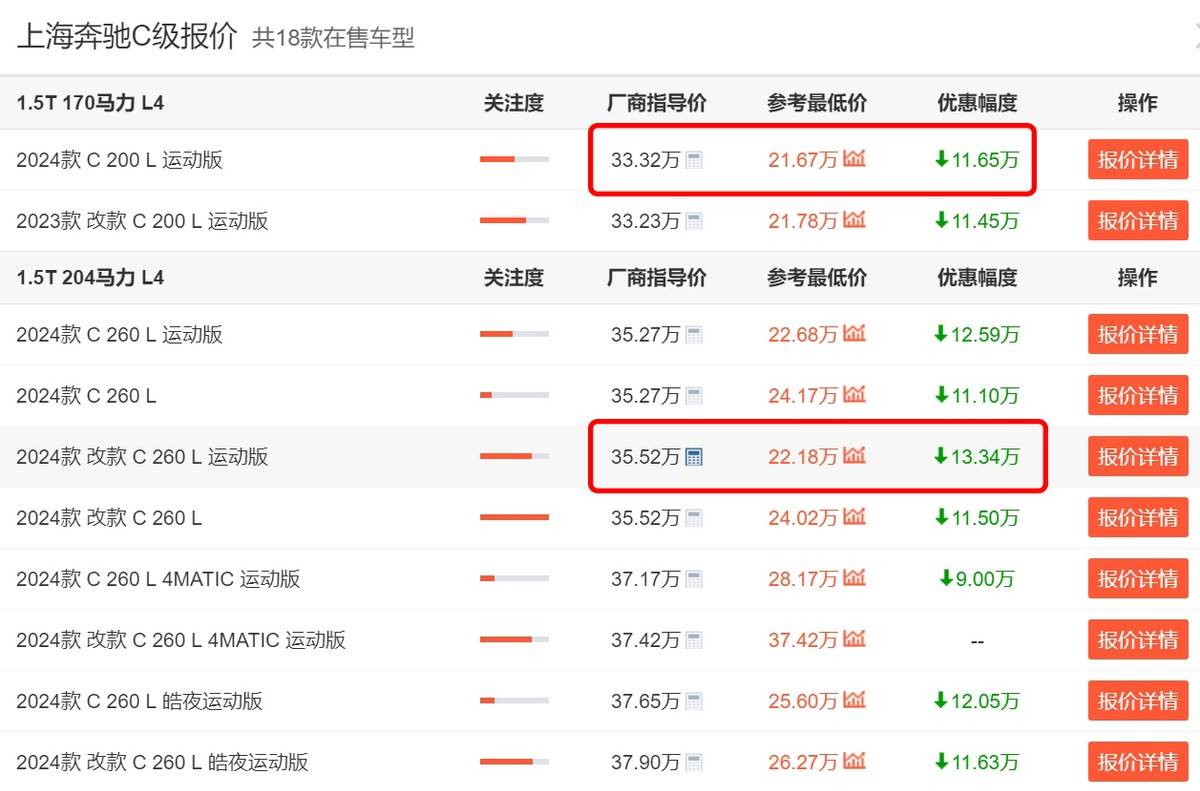Click 报价详情 in the row with 13.34万 discount
The width and height of the screenshot is (1200, 791).
coord(1138,457)
